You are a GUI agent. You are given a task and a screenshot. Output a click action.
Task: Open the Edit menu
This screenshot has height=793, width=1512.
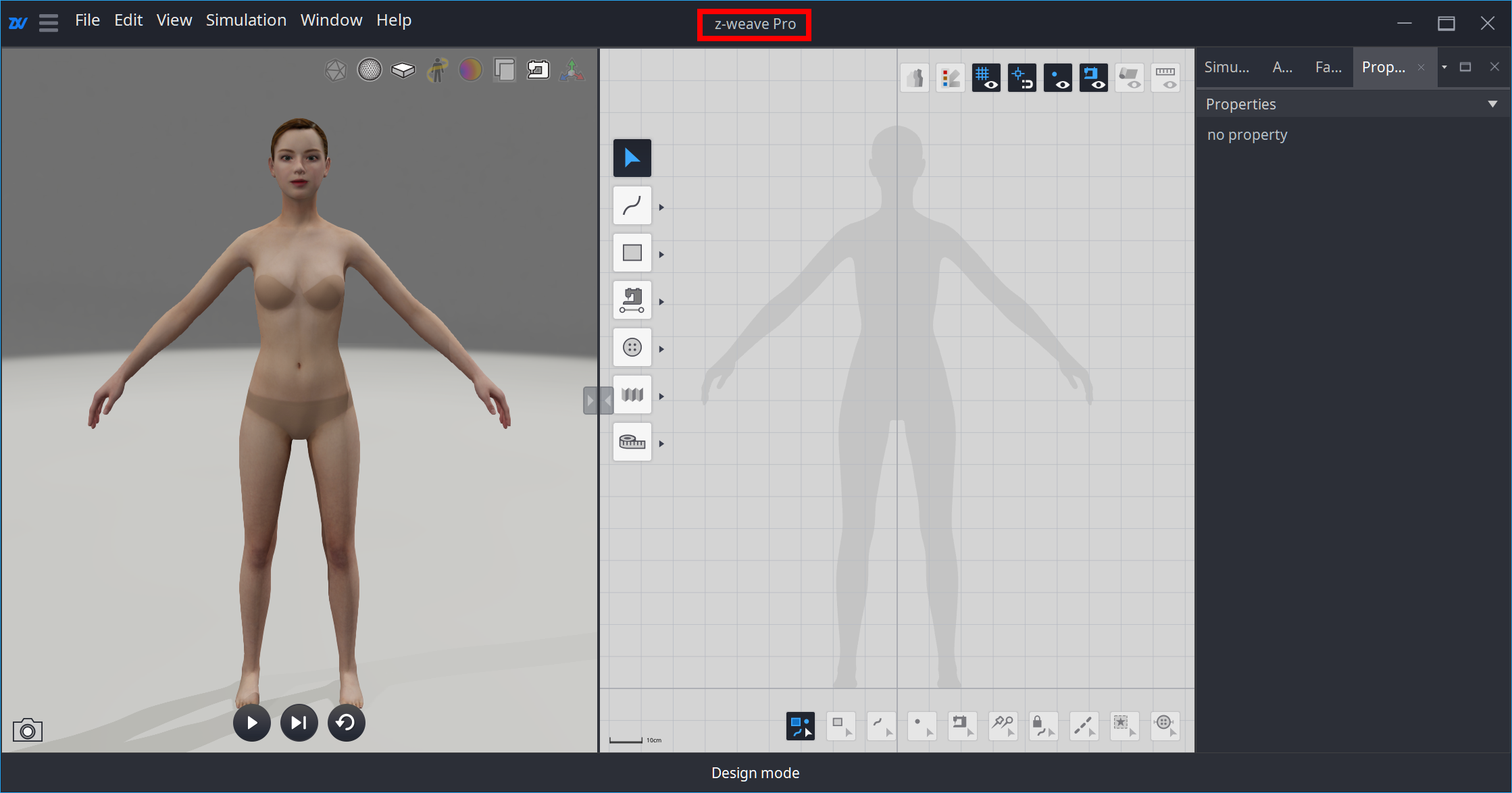[128, 20]
